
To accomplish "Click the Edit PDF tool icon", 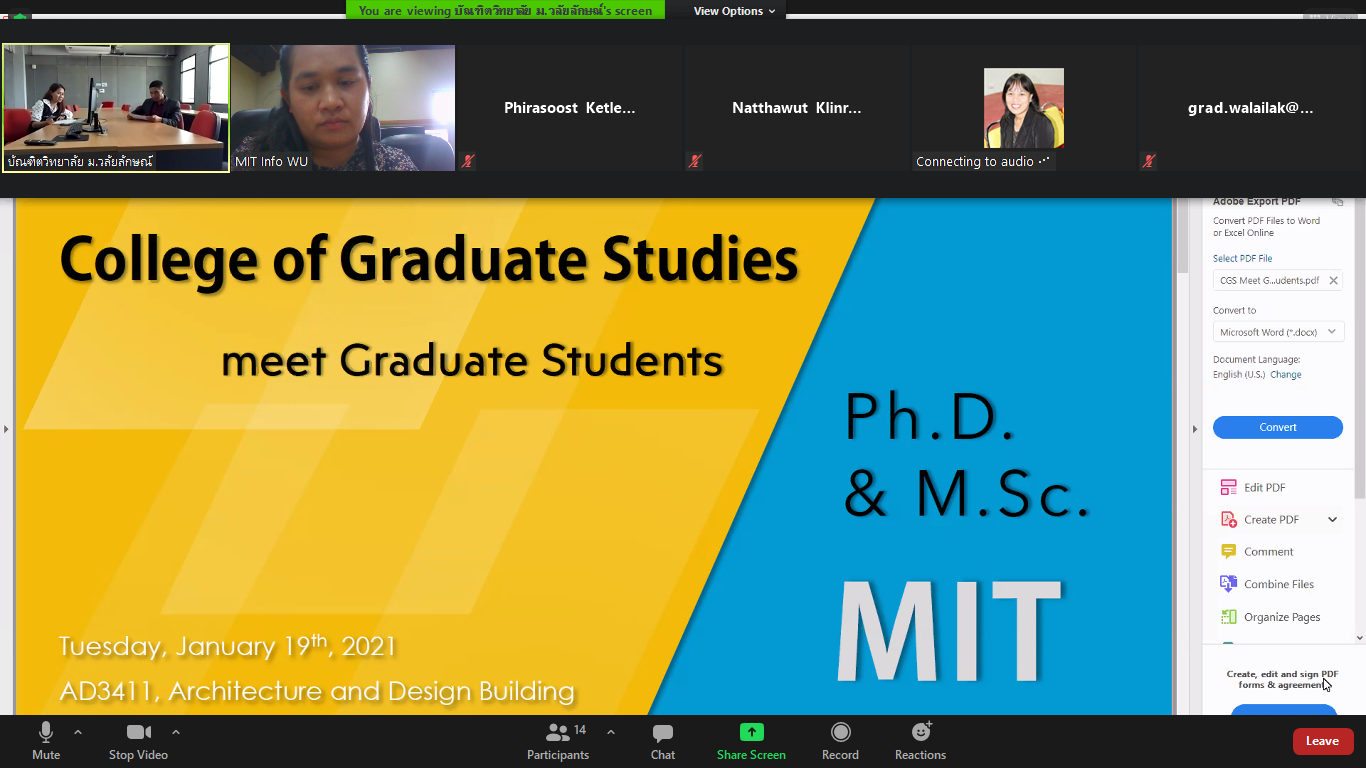I will tap(1228, 488).
